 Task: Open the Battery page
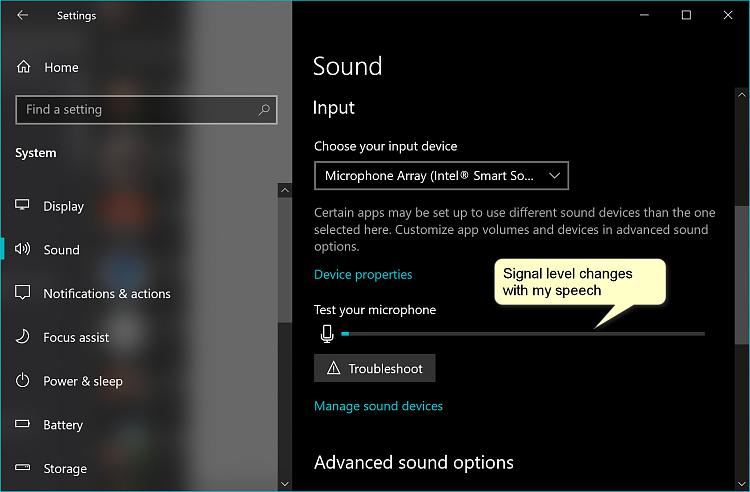63,425
